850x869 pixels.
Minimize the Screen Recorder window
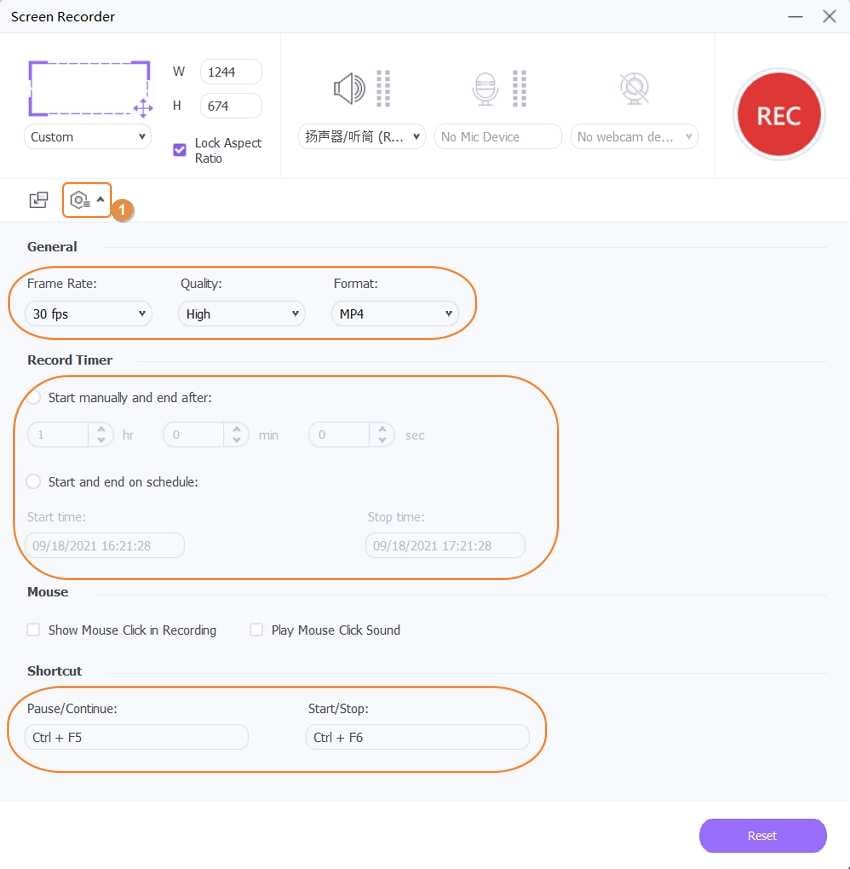[796, 17]
